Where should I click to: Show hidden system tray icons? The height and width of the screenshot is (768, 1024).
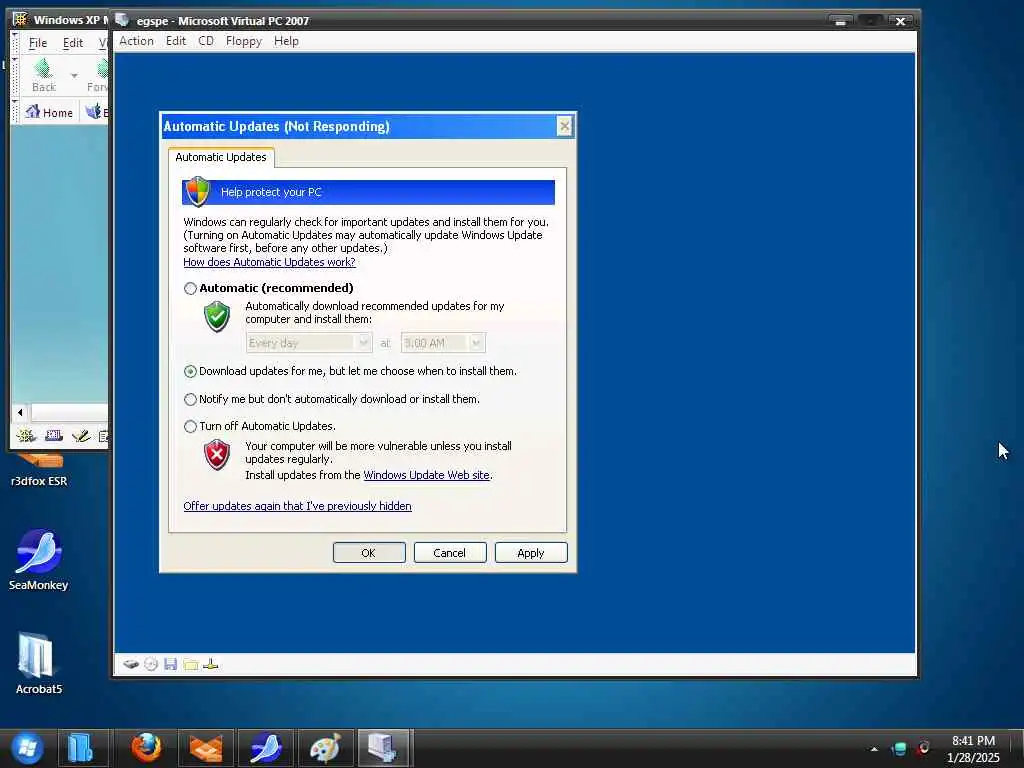click(874, 749)
